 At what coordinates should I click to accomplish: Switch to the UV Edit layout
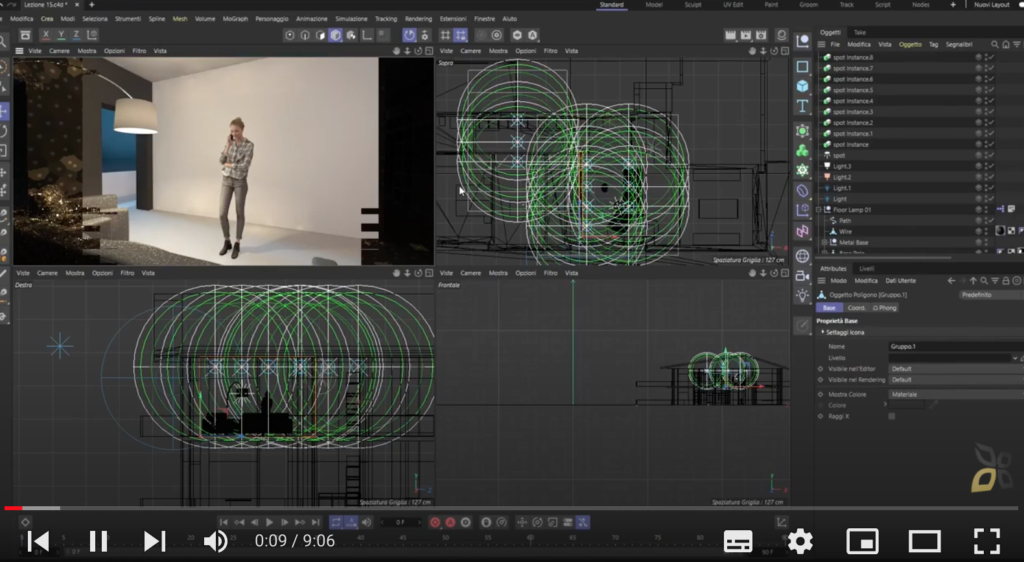[x=733, y=5]
